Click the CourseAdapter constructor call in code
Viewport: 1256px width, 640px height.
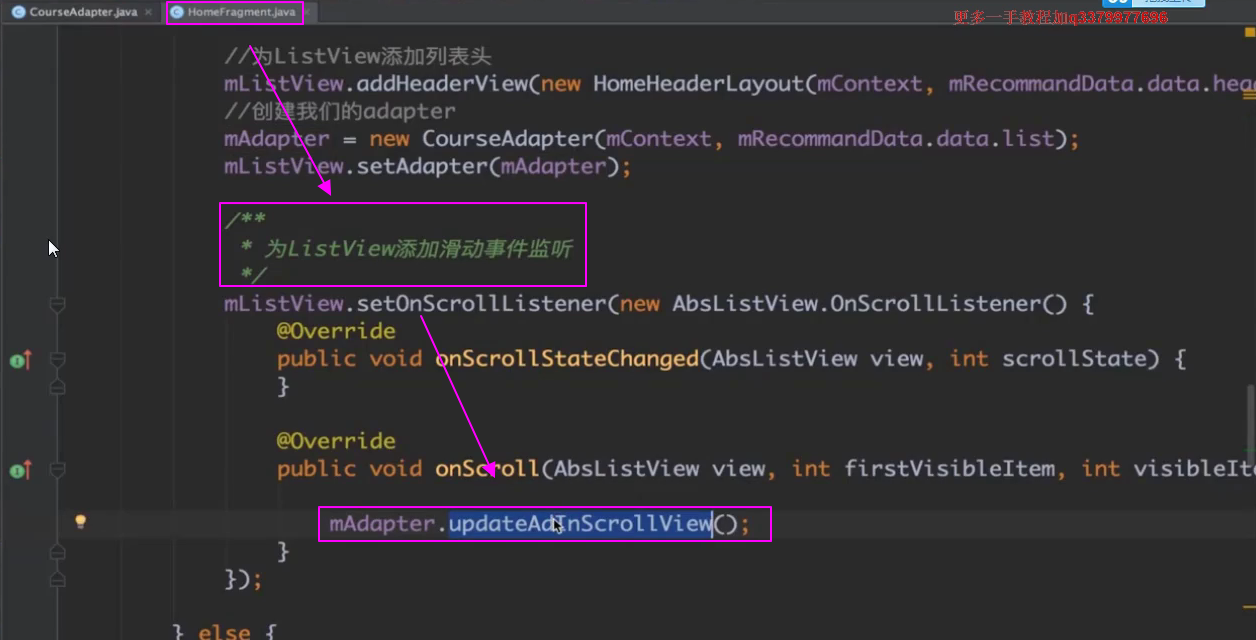(x=507, y=139)
